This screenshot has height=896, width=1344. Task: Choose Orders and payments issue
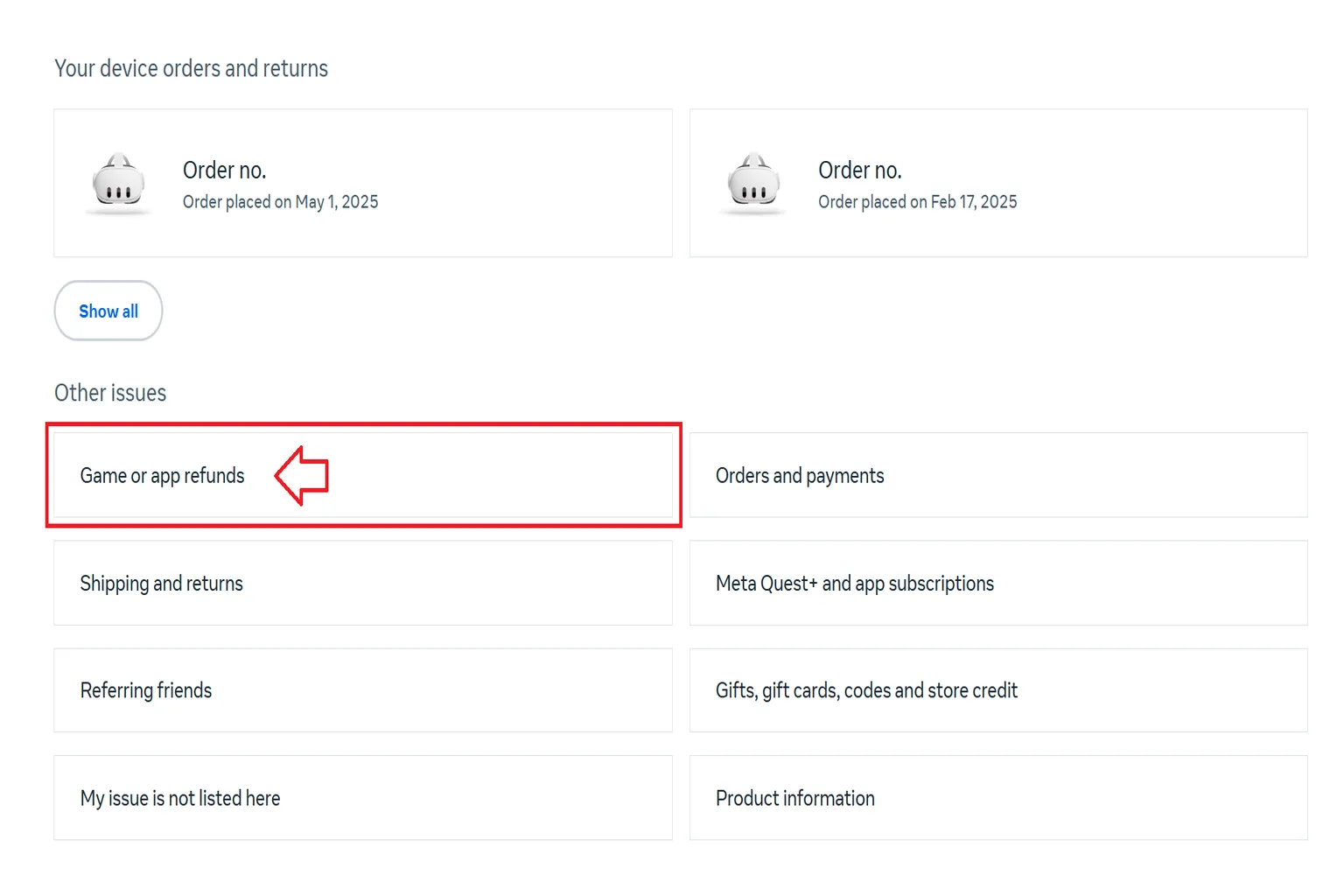click(x=998, y=475)
